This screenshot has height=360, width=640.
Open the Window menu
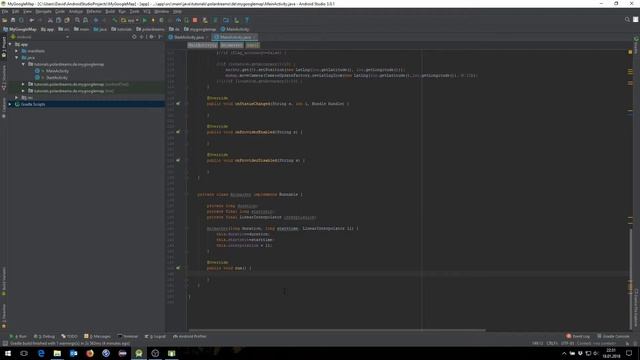[x=162, y=11]
